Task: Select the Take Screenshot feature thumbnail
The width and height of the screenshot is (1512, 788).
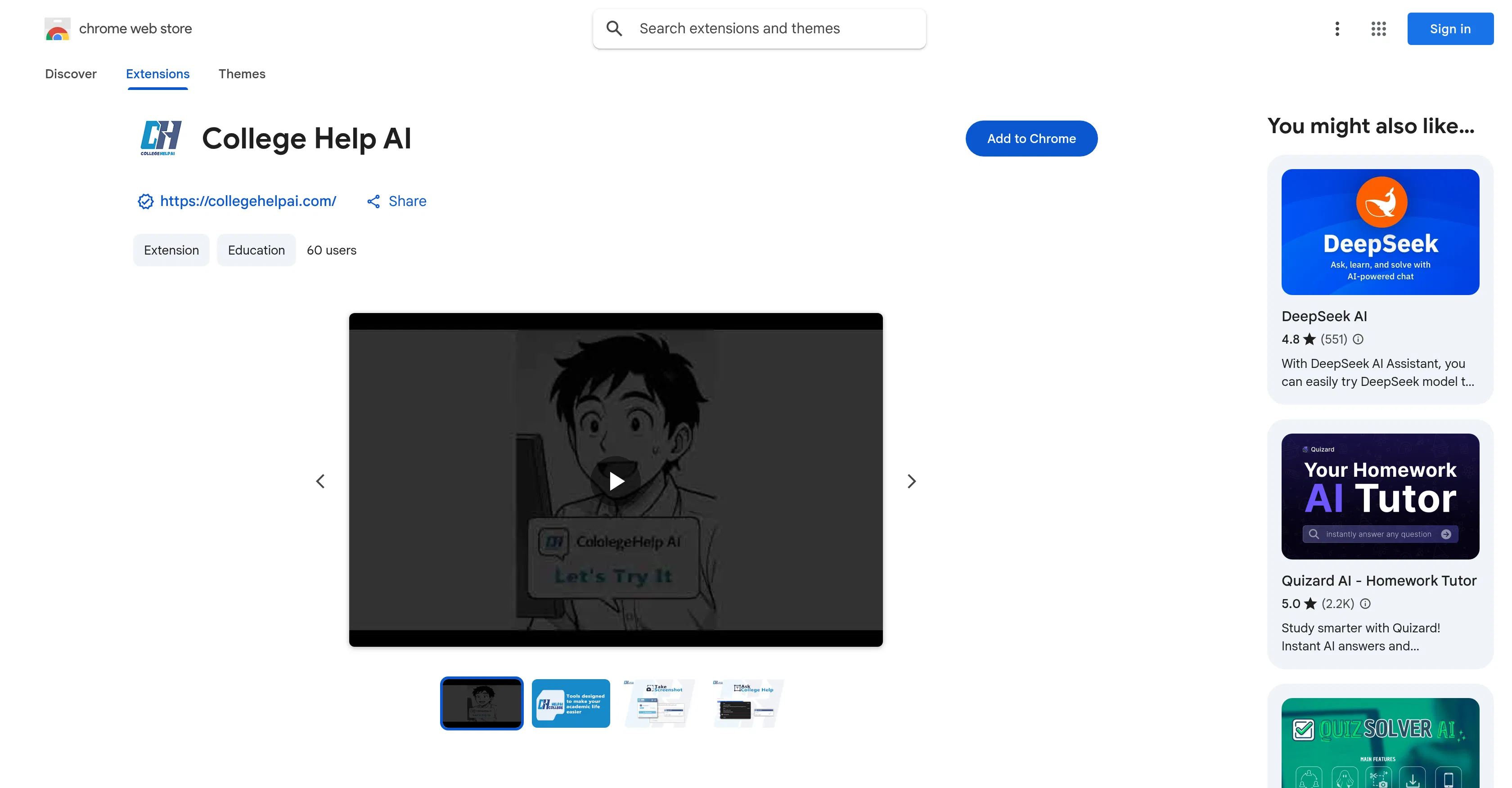Action: (659, 703)
